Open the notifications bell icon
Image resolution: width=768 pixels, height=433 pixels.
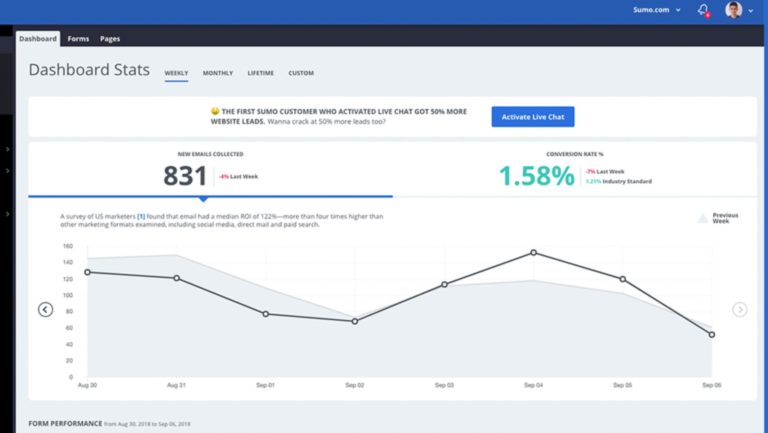[x=703, y=10]
